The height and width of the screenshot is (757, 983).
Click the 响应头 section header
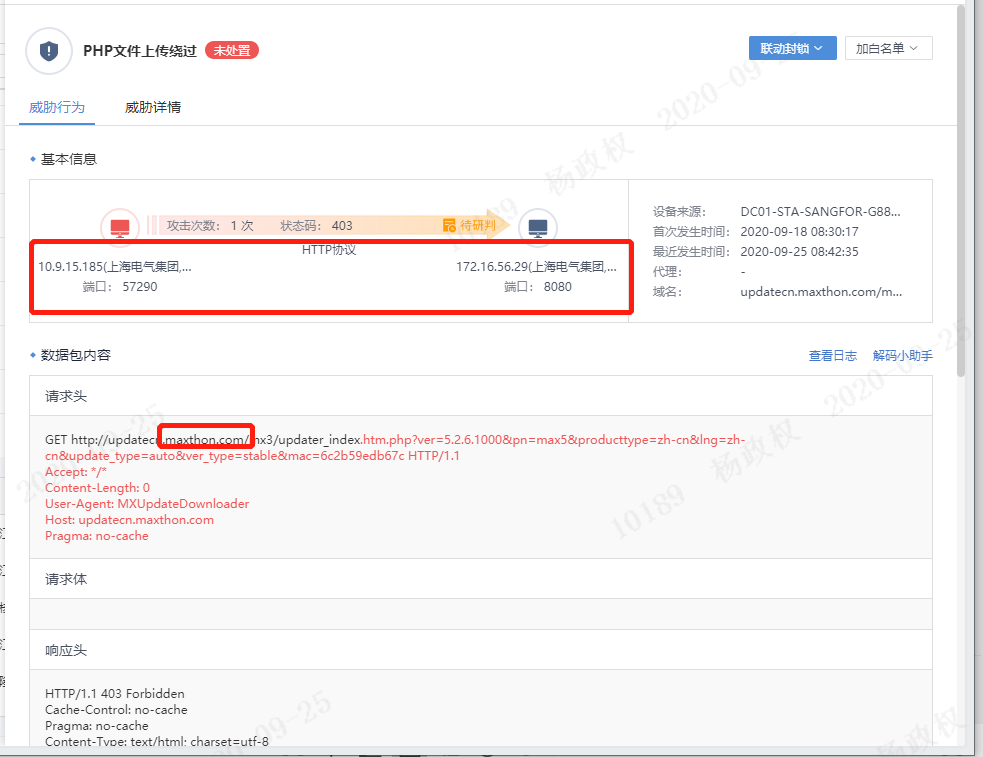[66, 650]
